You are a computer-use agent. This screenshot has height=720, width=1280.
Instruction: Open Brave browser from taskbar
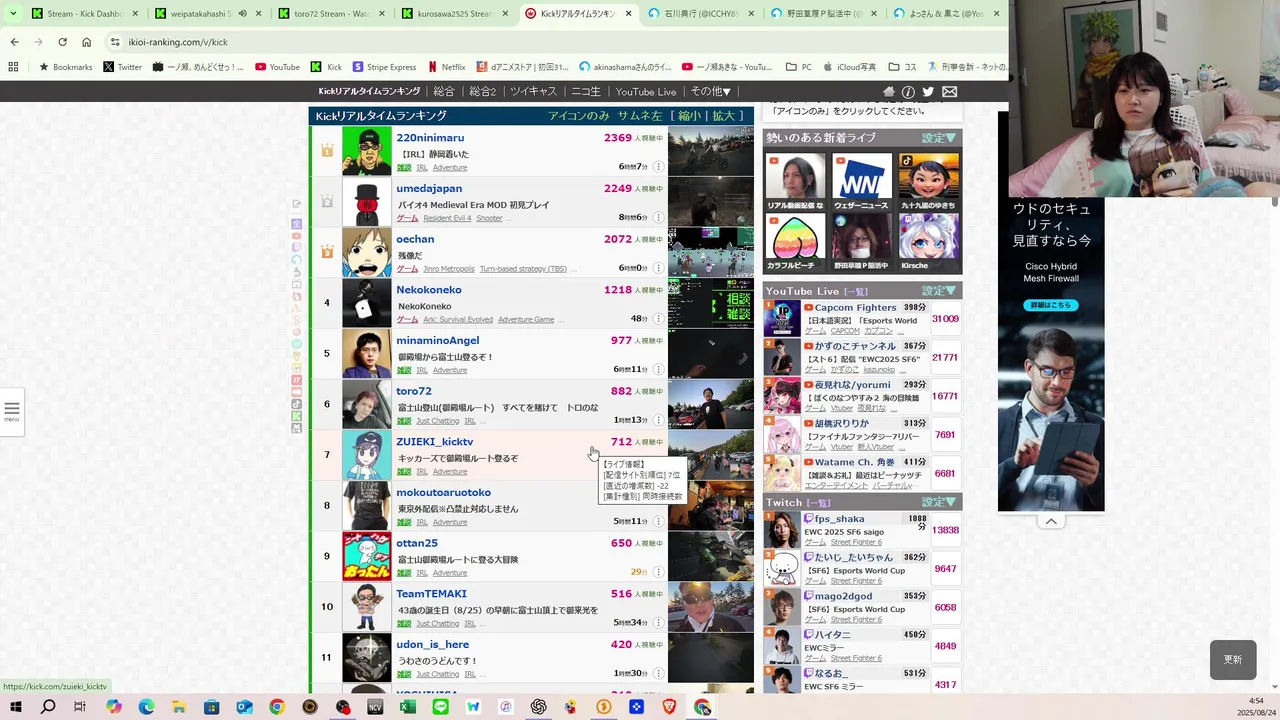click(669, 707)
